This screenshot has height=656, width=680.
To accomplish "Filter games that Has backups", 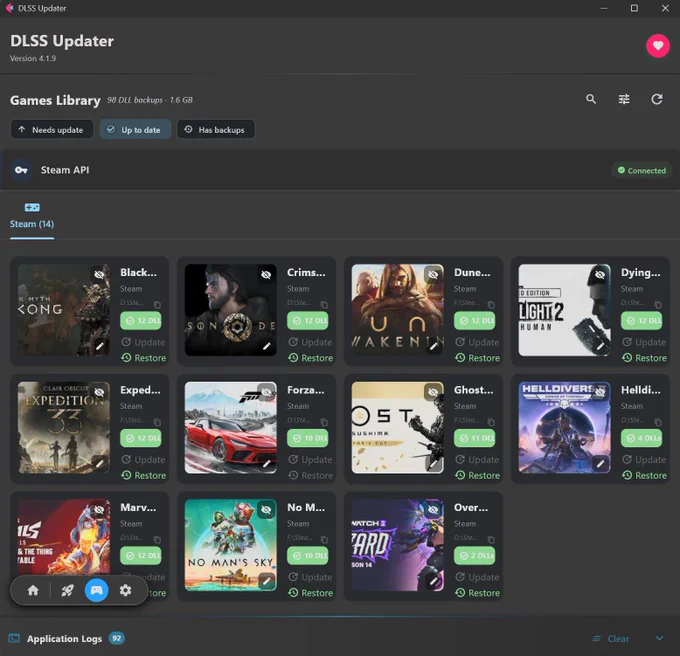I will 216,130.
